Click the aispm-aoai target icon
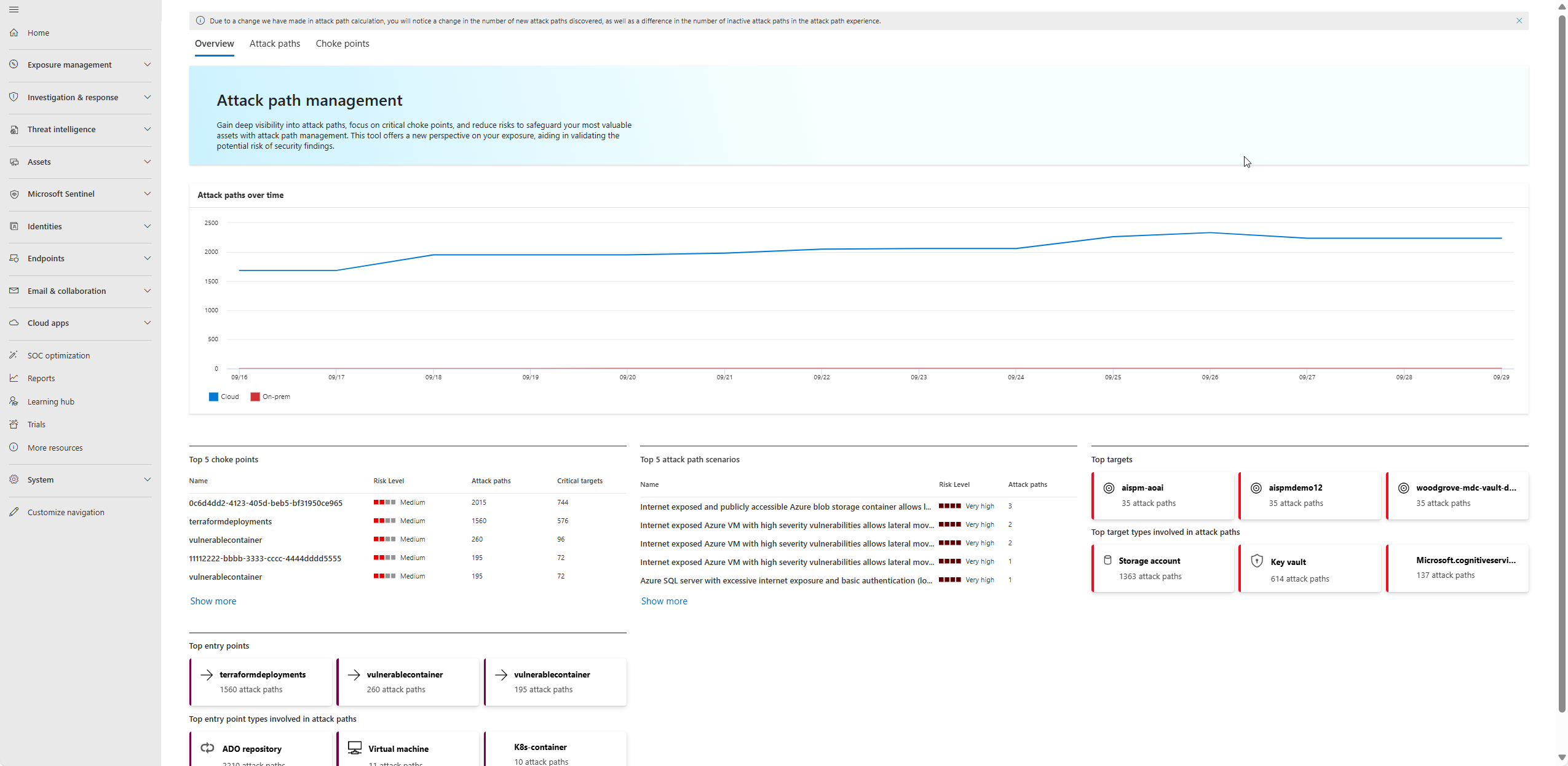 (x=1109, y=488)
